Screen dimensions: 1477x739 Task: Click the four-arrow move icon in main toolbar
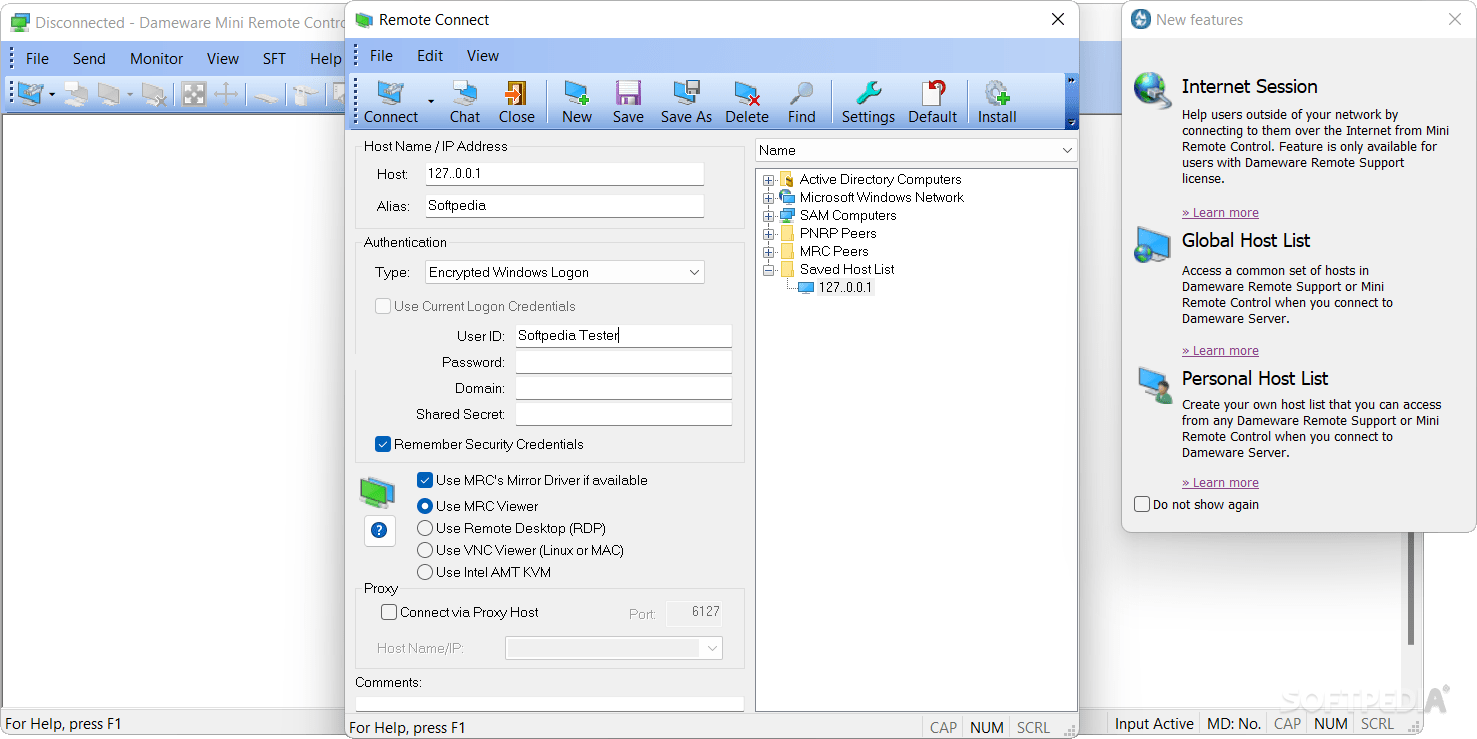coord(226,94)
